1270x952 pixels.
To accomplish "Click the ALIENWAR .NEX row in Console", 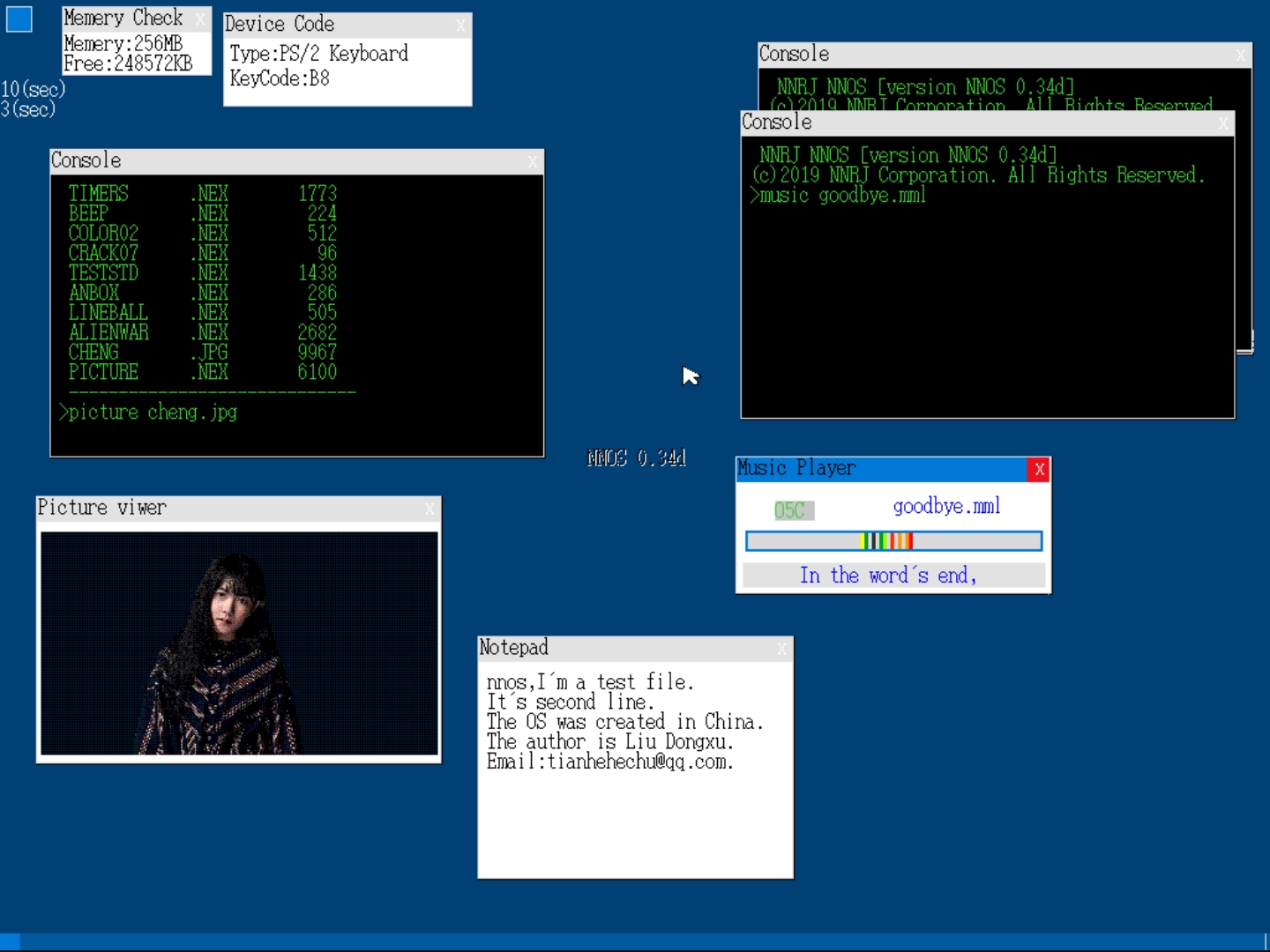I will pyautogui.click(x=203, y=332).
